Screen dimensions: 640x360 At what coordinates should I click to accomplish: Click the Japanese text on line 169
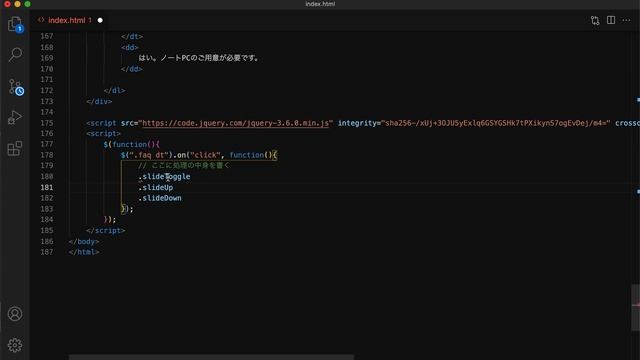pyautogui.click(x=199, y=58)
